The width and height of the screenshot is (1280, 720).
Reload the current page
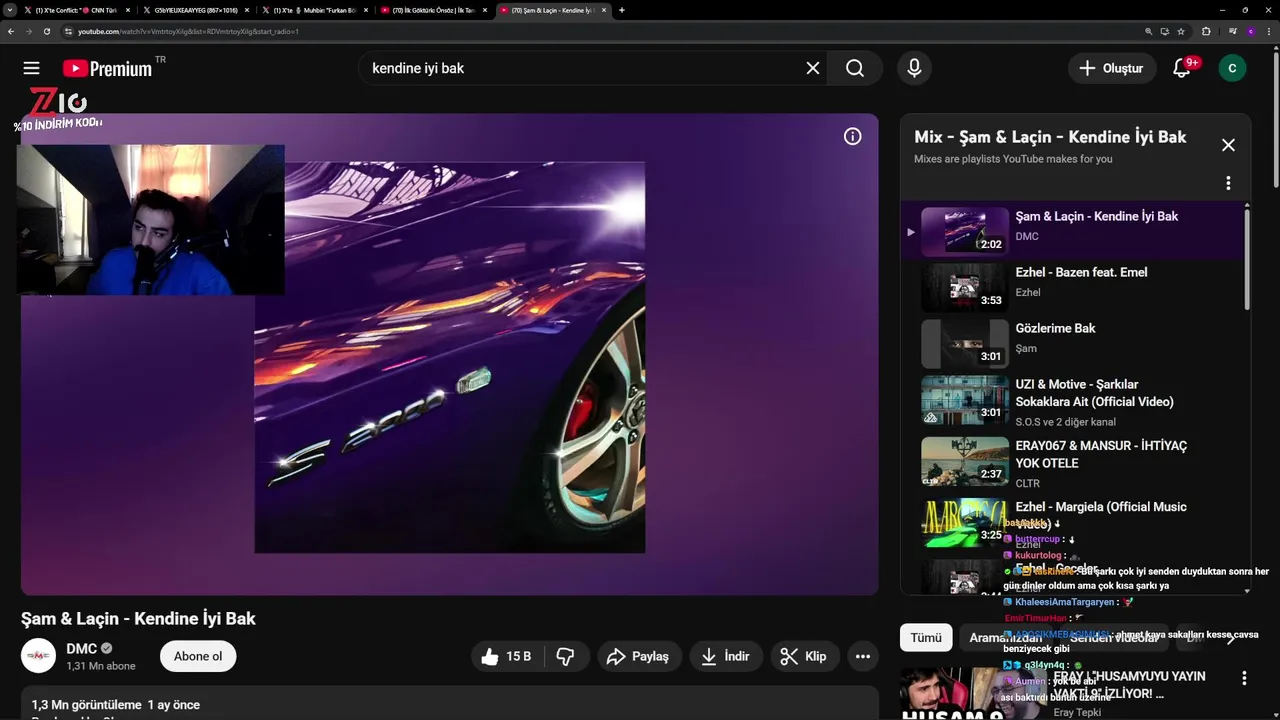[46, 31]
